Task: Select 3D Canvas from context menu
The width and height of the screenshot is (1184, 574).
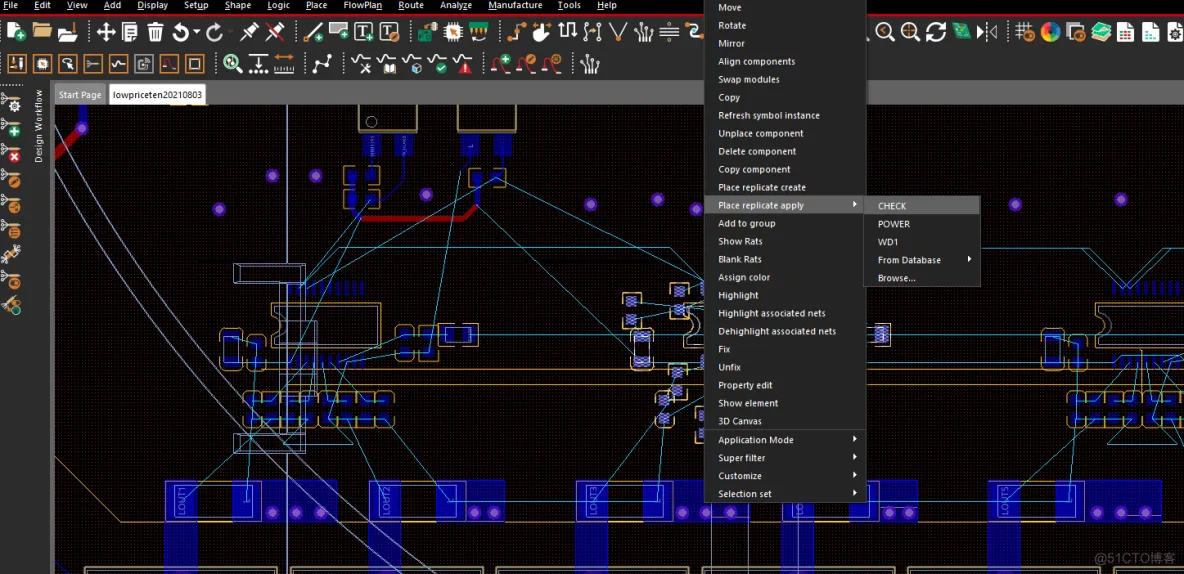Action: (785, 421)
